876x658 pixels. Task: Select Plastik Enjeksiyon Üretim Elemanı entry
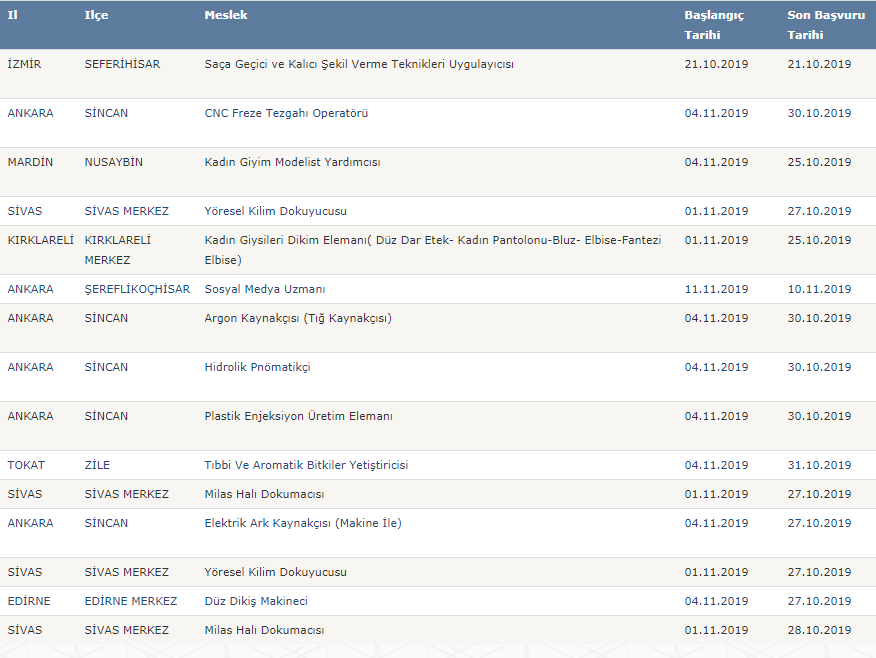click(298, 416)
